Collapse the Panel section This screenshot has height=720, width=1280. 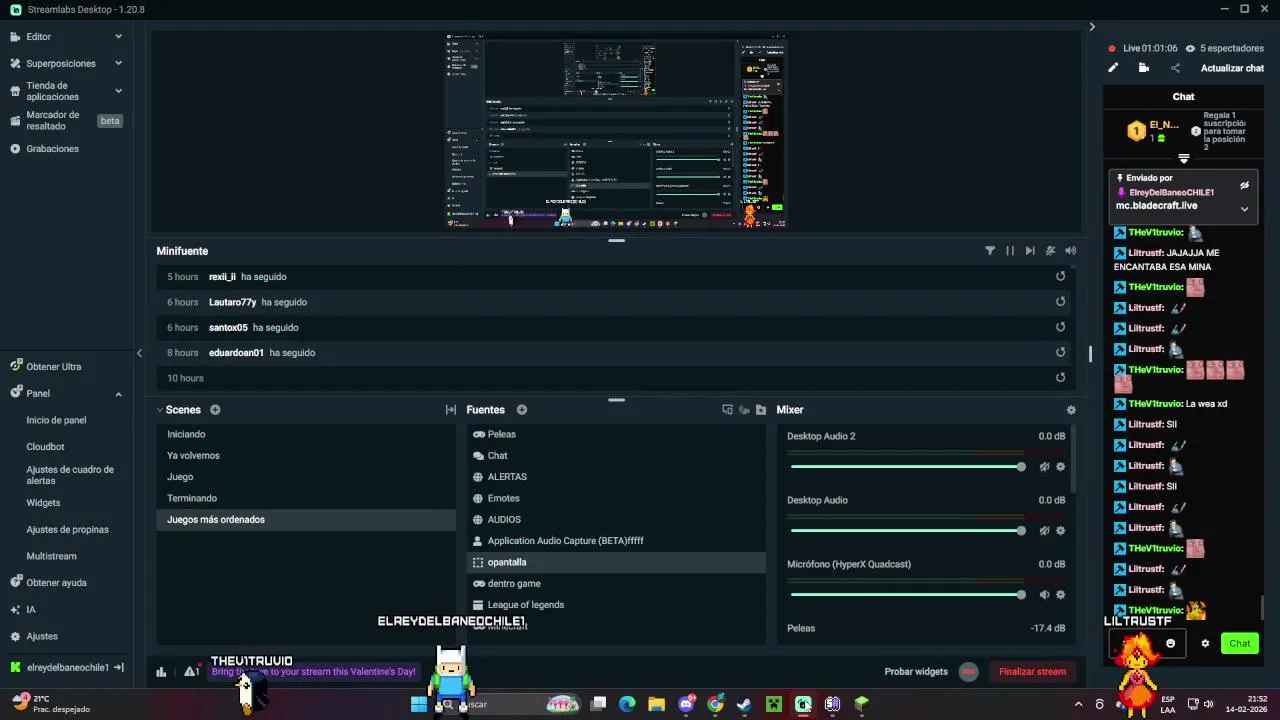pyautogui.click(x=118, y=394)
